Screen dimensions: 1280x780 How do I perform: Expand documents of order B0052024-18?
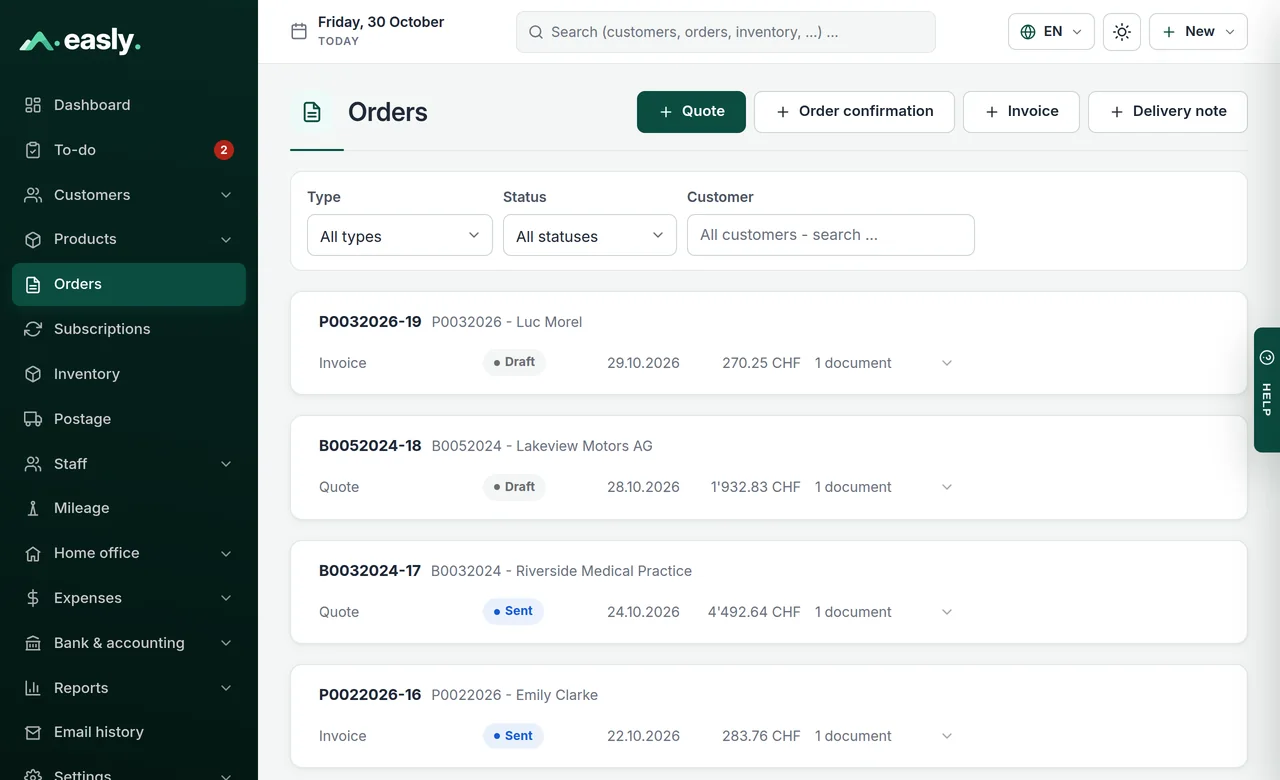(x=947, y=487)
